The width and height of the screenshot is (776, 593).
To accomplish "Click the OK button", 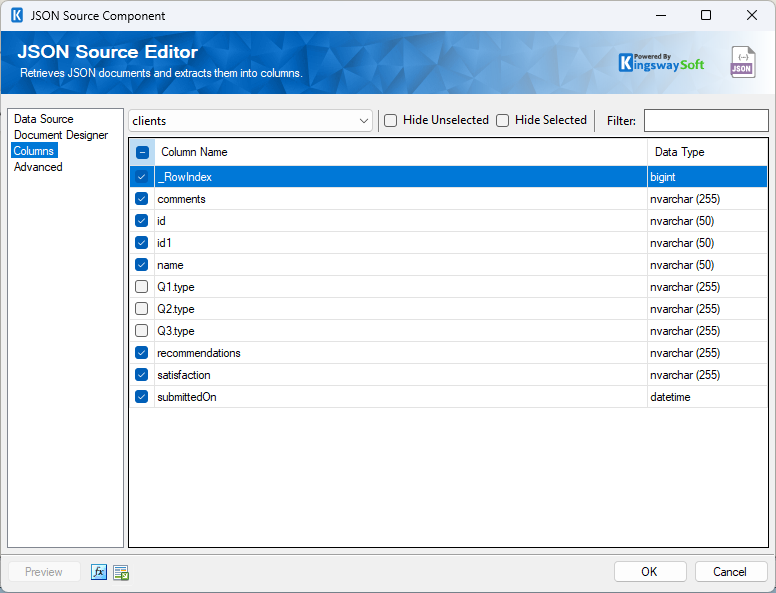I will 650,572.
